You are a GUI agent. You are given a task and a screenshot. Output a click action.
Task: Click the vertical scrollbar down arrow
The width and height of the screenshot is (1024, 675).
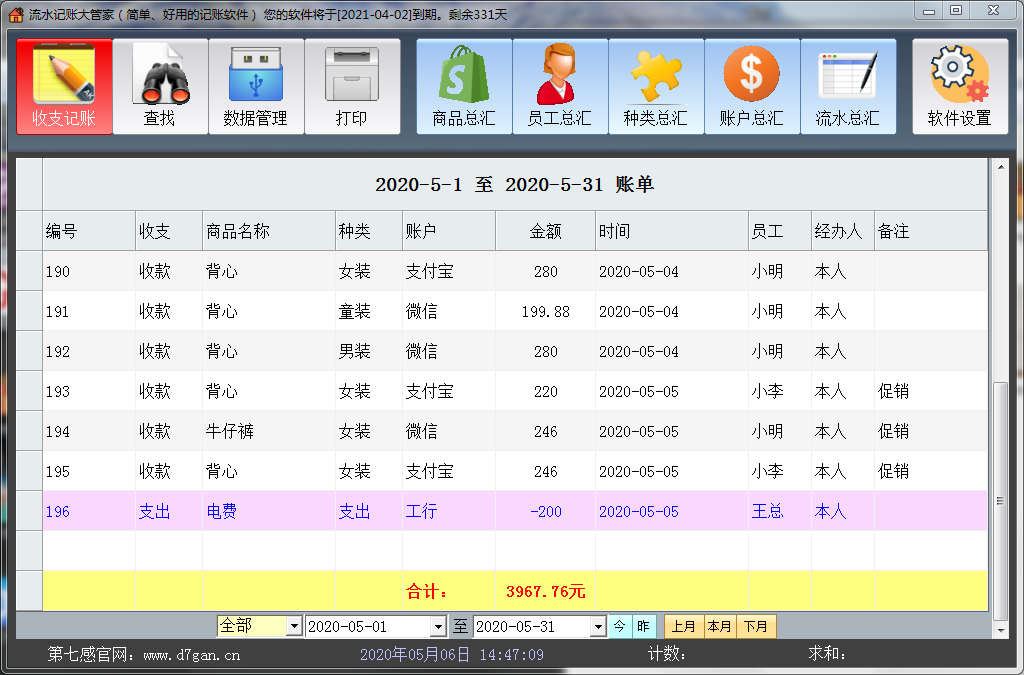pyautogui.click(x=999, y=630)
